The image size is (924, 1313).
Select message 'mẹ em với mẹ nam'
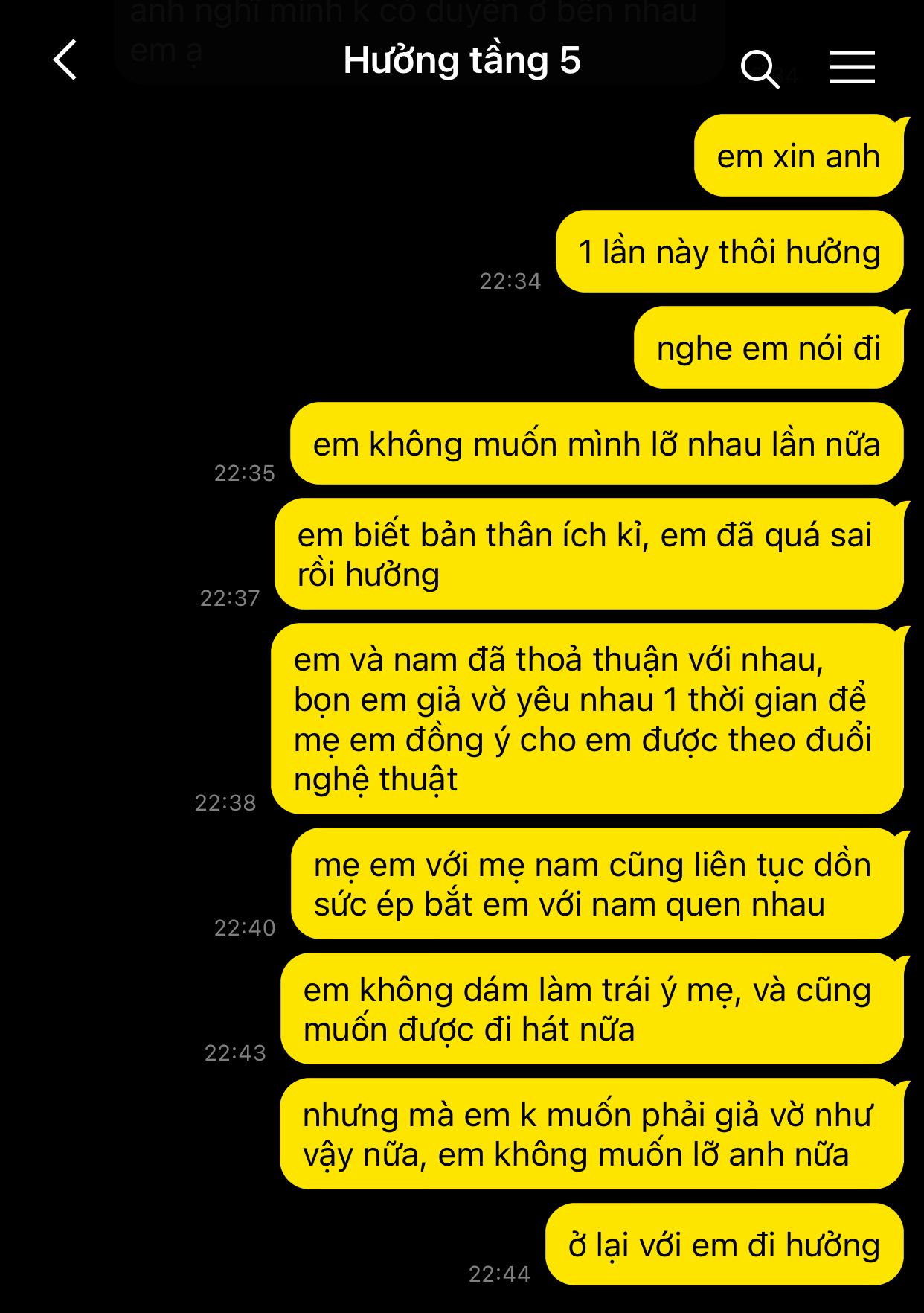597,884
